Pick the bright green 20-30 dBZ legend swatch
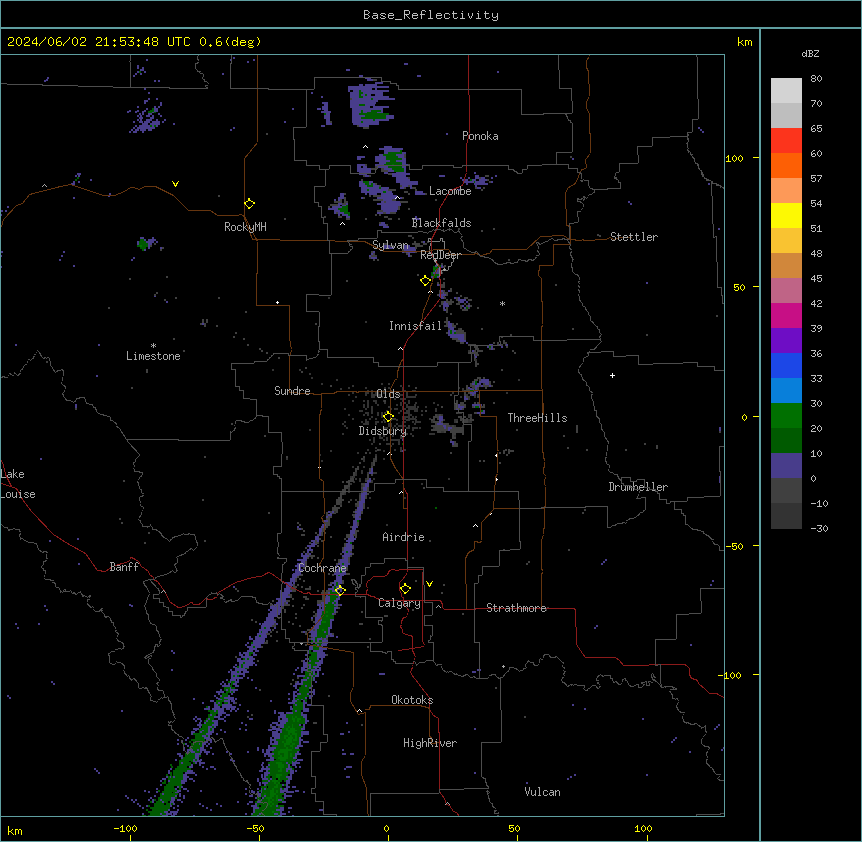The width and height of the screenshot is (862, 842). tap(786, 416)
